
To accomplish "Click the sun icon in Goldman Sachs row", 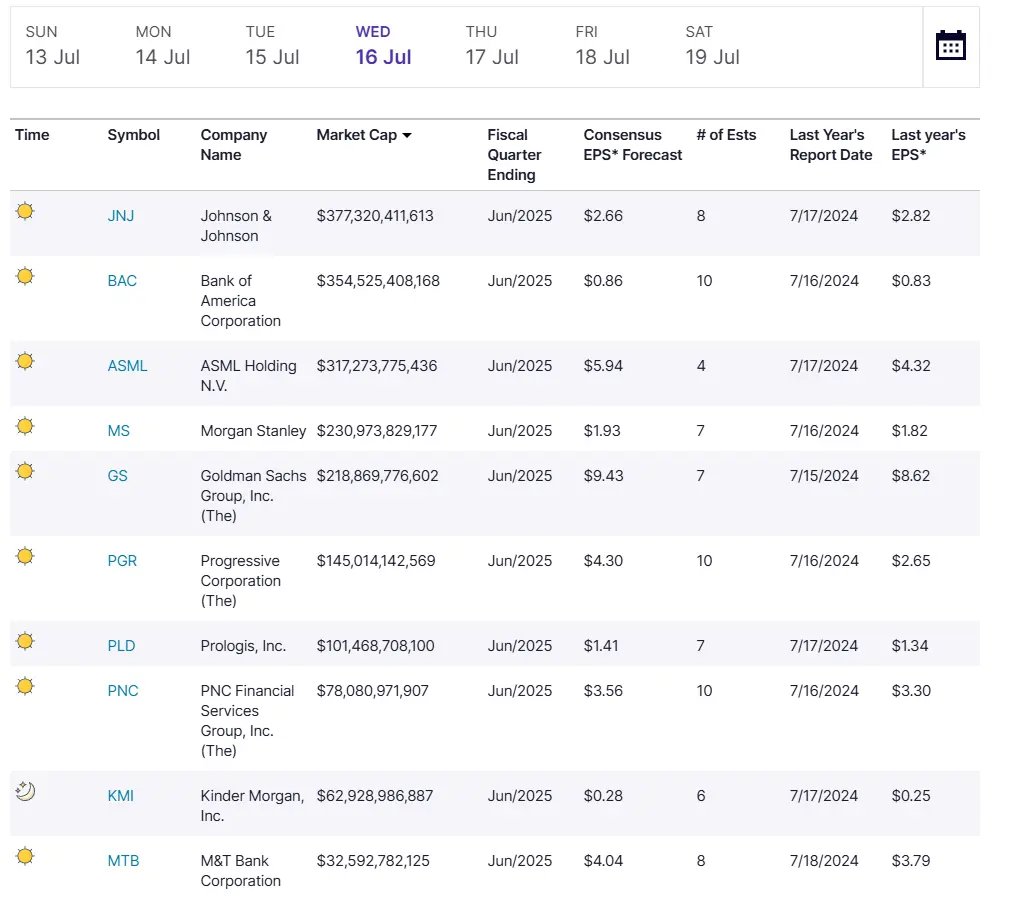I will click(25, 471).
